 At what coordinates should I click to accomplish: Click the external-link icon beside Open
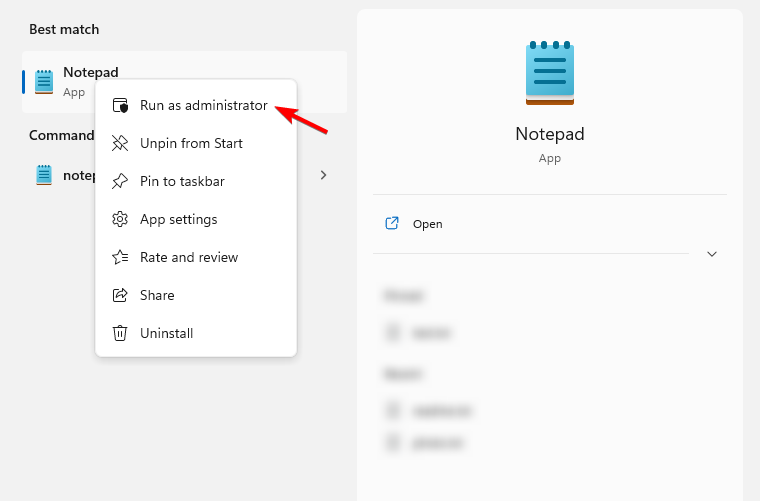click(392, 224)
